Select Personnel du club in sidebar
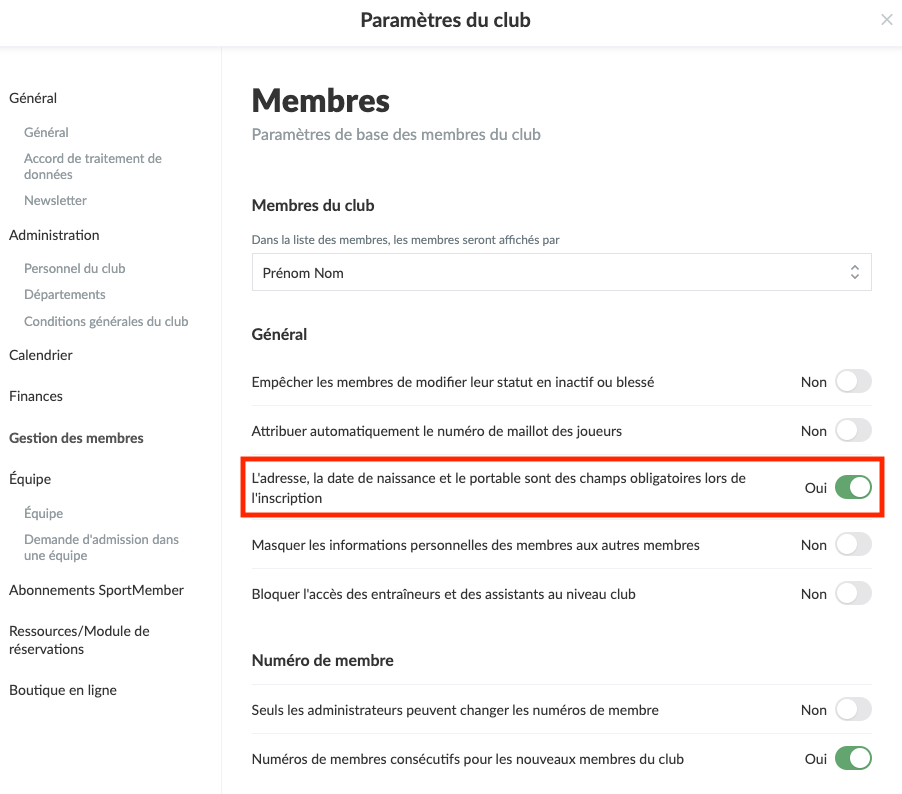Viewport: 902px width, 794px height. (x=74, y=268)
